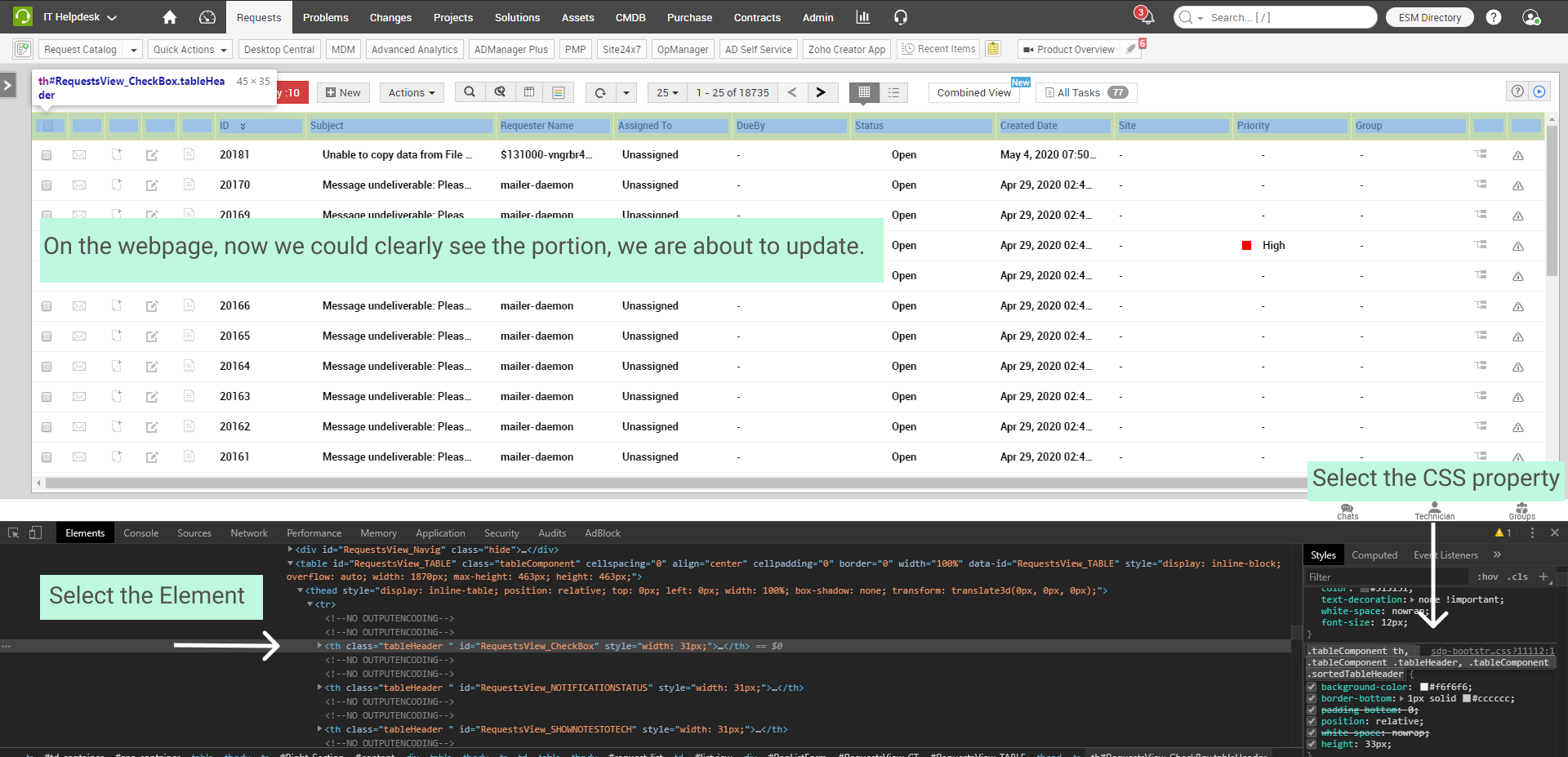Click the search magnifier icon in list toolbar

[470, 92]
